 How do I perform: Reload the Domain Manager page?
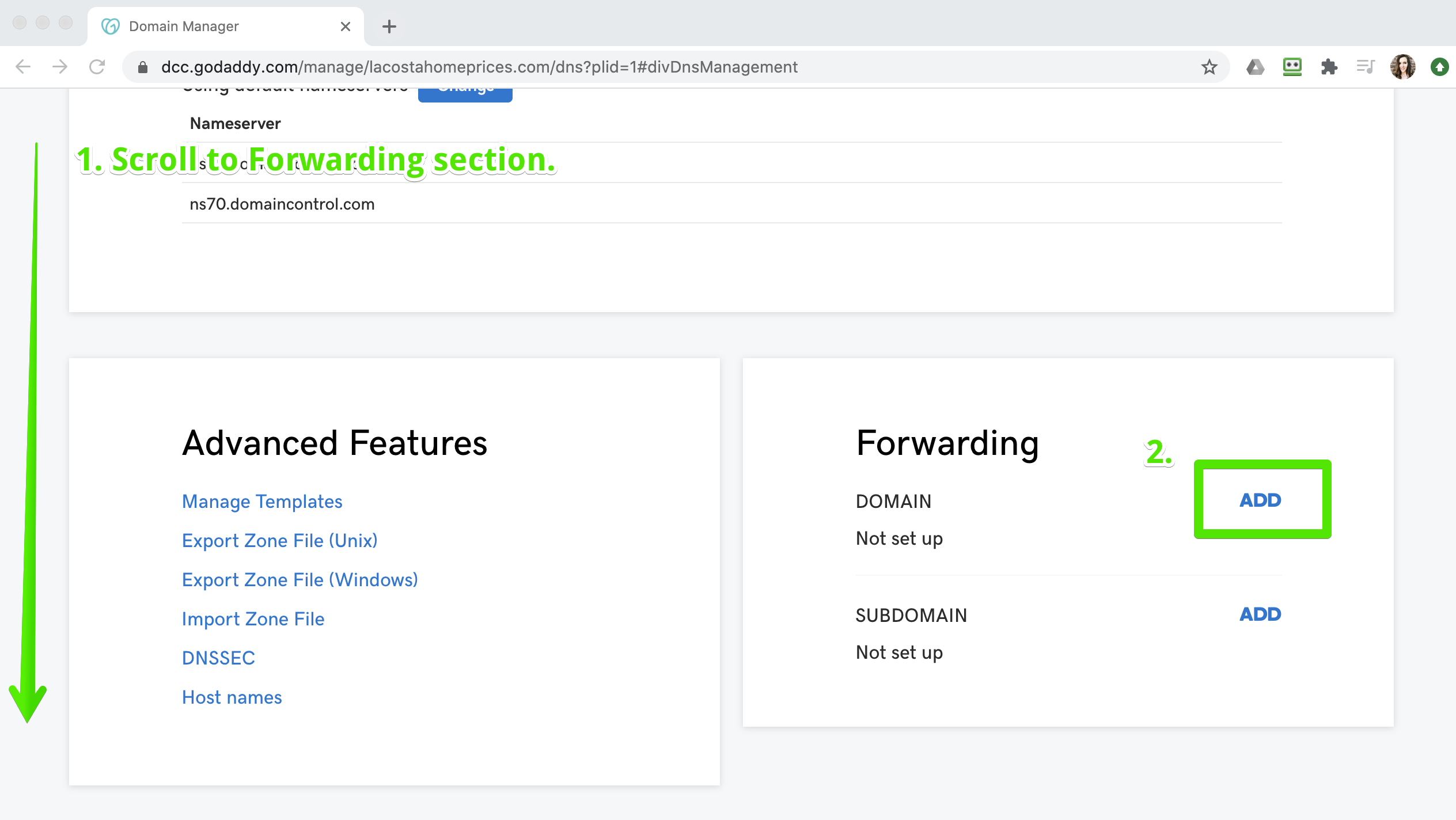[x=97, y=67]
